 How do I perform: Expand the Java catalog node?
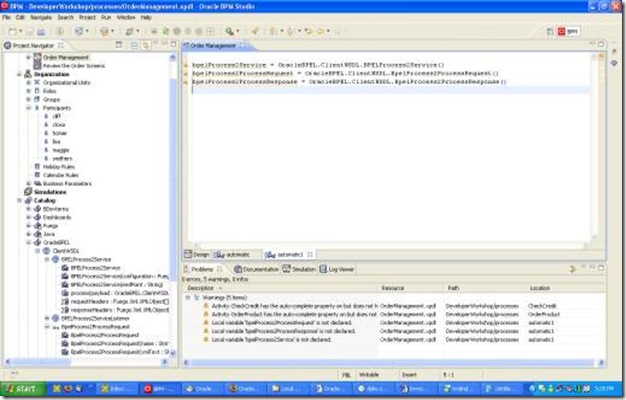pyautogui.click(x=28, y=234)
